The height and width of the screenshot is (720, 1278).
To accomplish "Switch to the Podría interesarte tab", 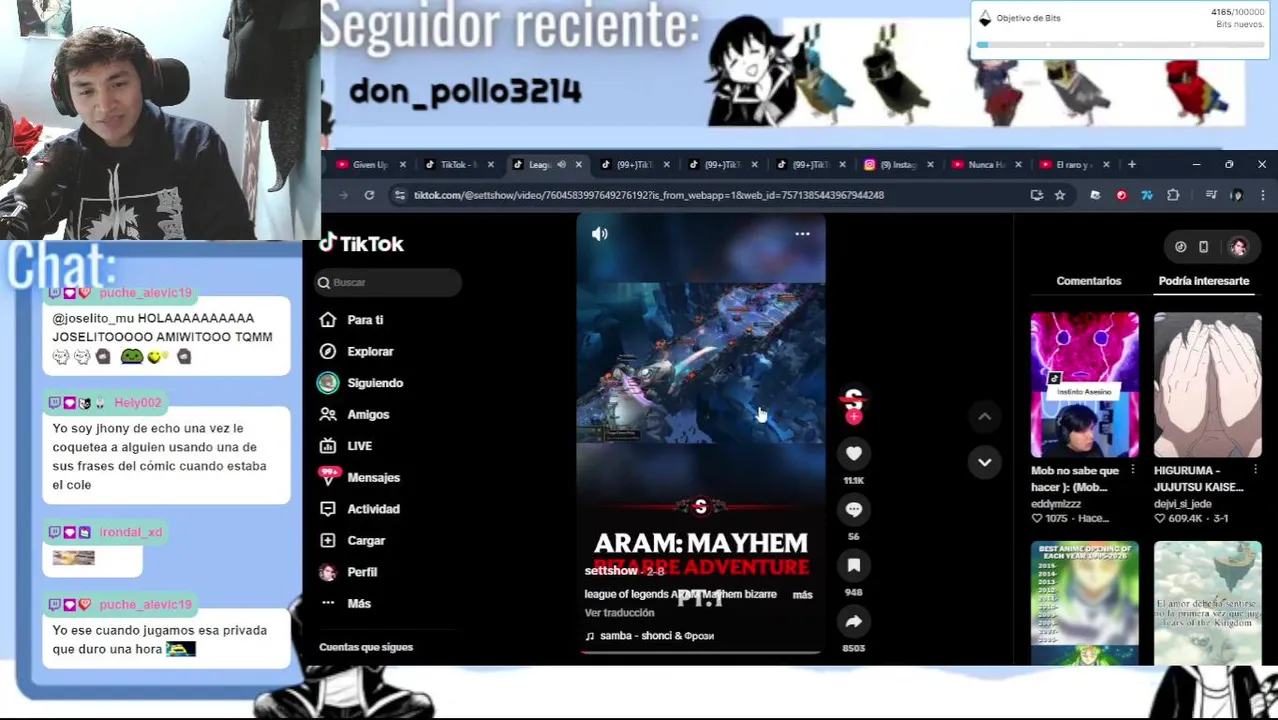I will [1203, 281].
